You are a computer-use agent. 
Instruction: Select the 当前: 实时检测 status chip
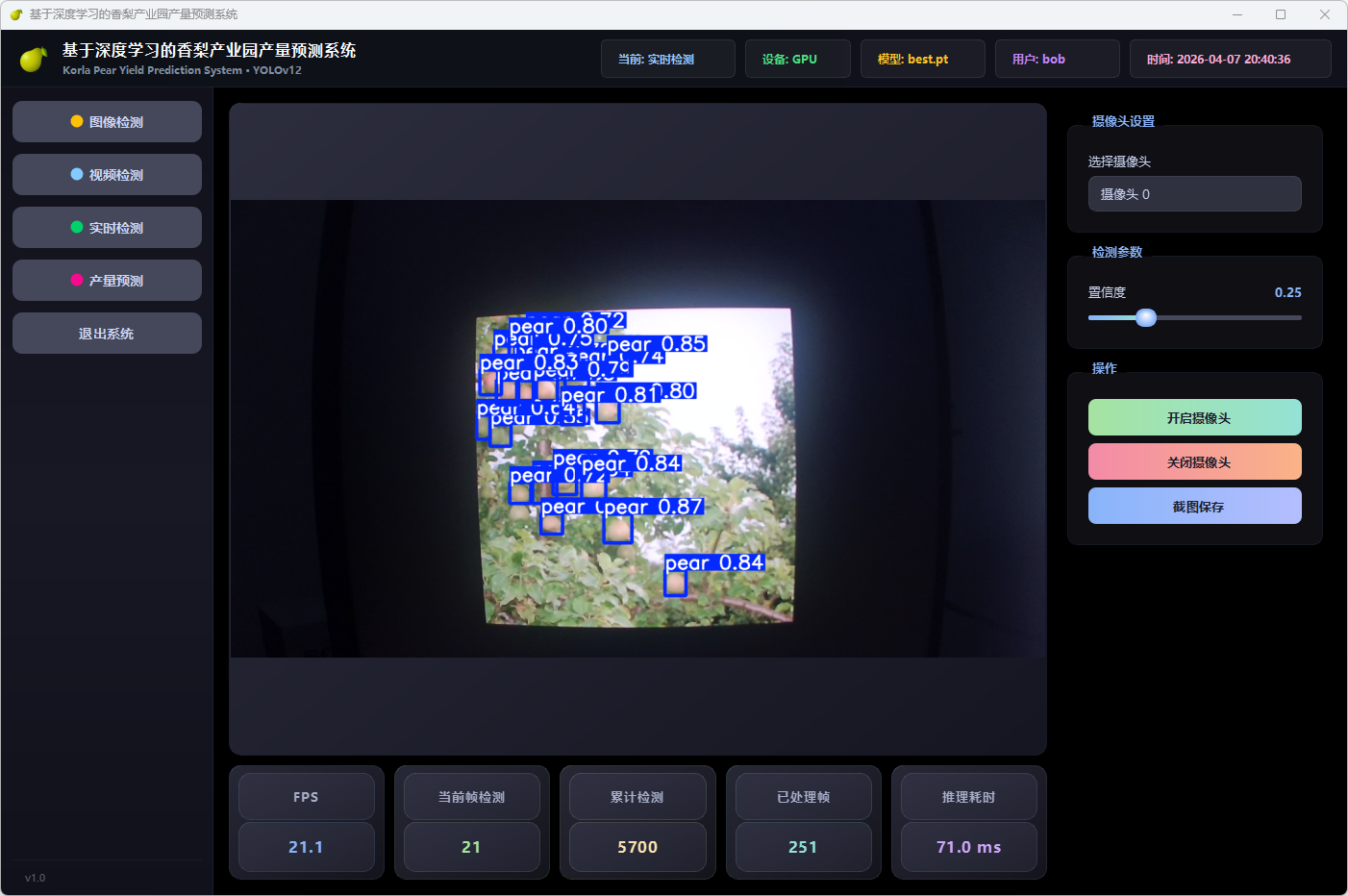(667, 60)
